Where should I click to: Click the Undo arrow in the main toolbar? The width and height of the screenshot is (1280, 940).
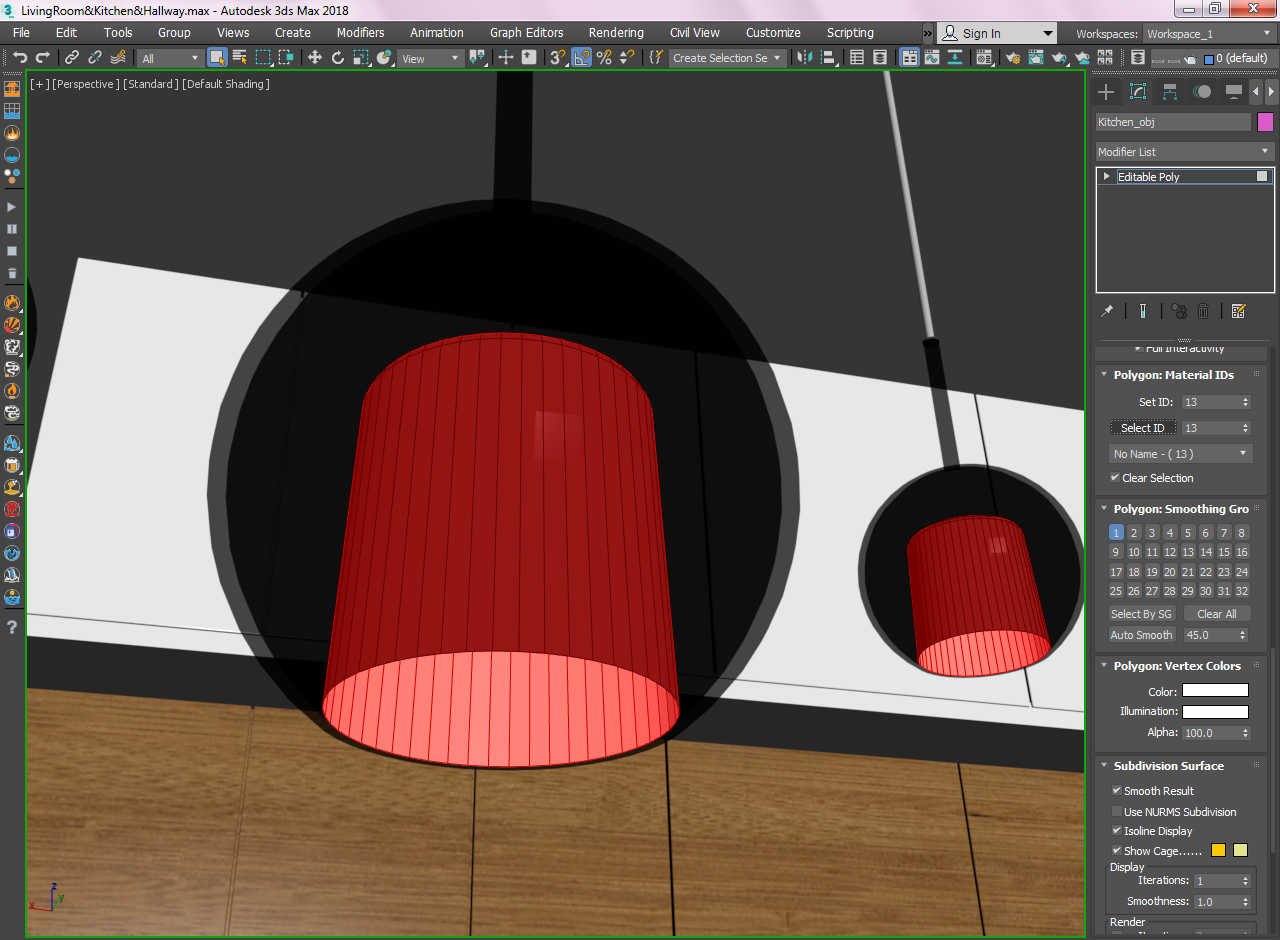tap(19, 58)
